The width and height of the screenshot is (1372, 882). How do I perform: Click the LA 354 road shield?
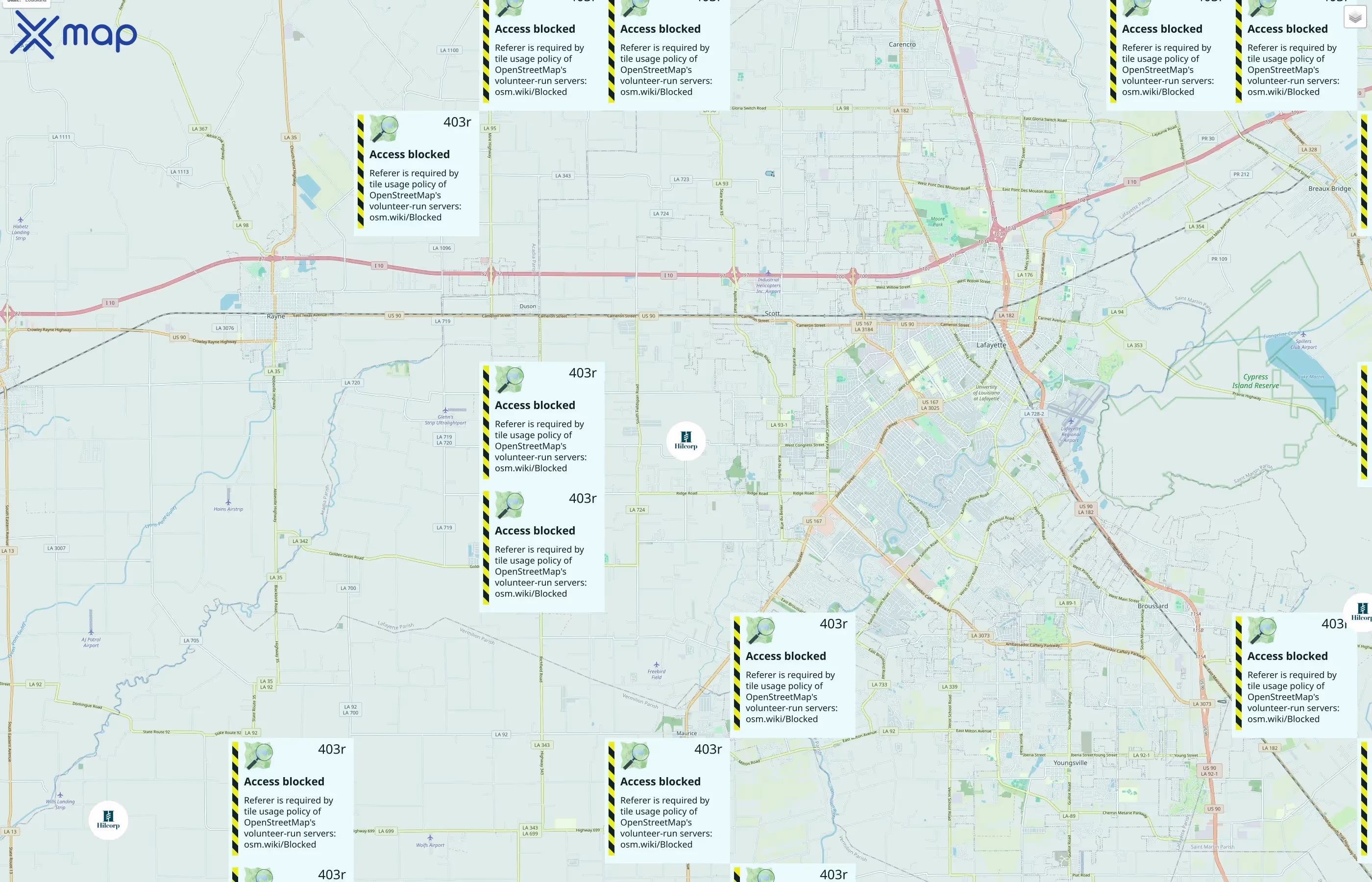[1196, 226]
